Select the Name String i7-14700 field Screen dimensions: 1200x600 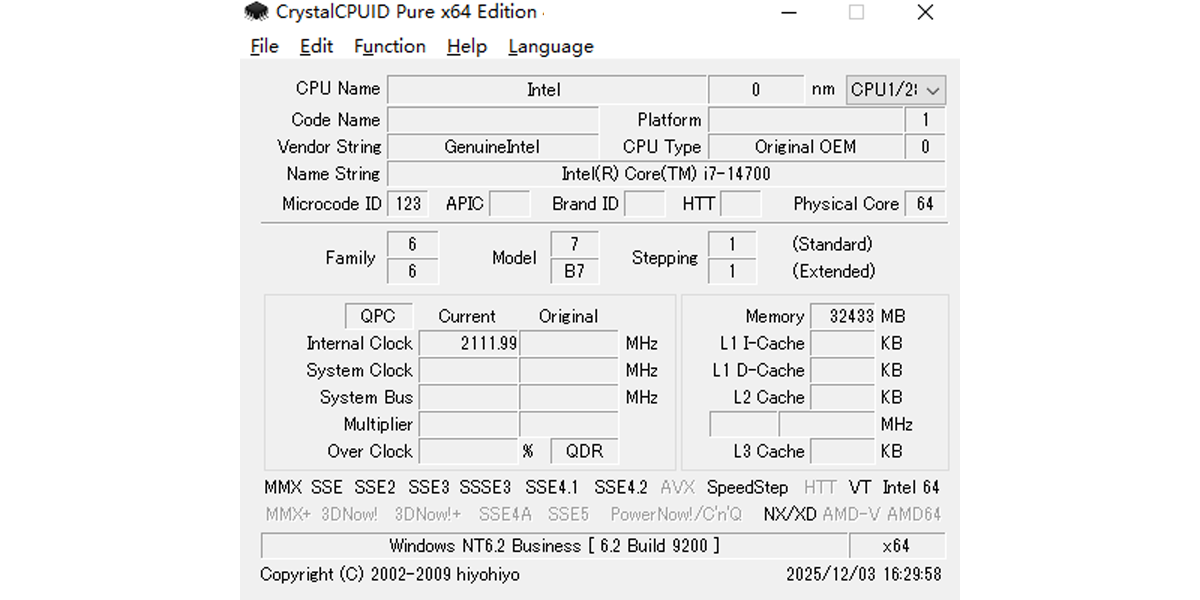[666, 174]
